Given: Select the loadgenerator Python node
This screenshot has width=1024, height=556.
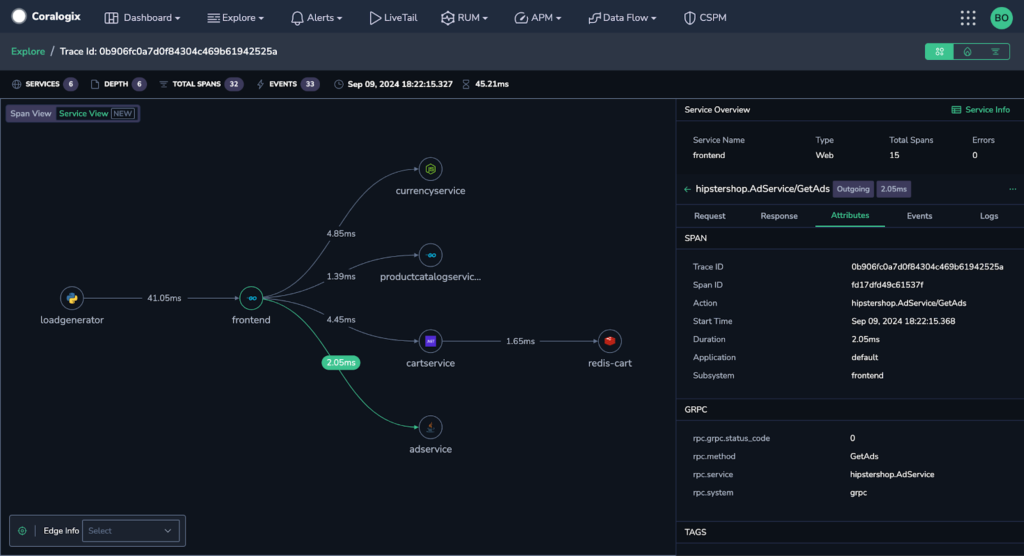Looking at the screenshot, I should (x=72, y=298).
